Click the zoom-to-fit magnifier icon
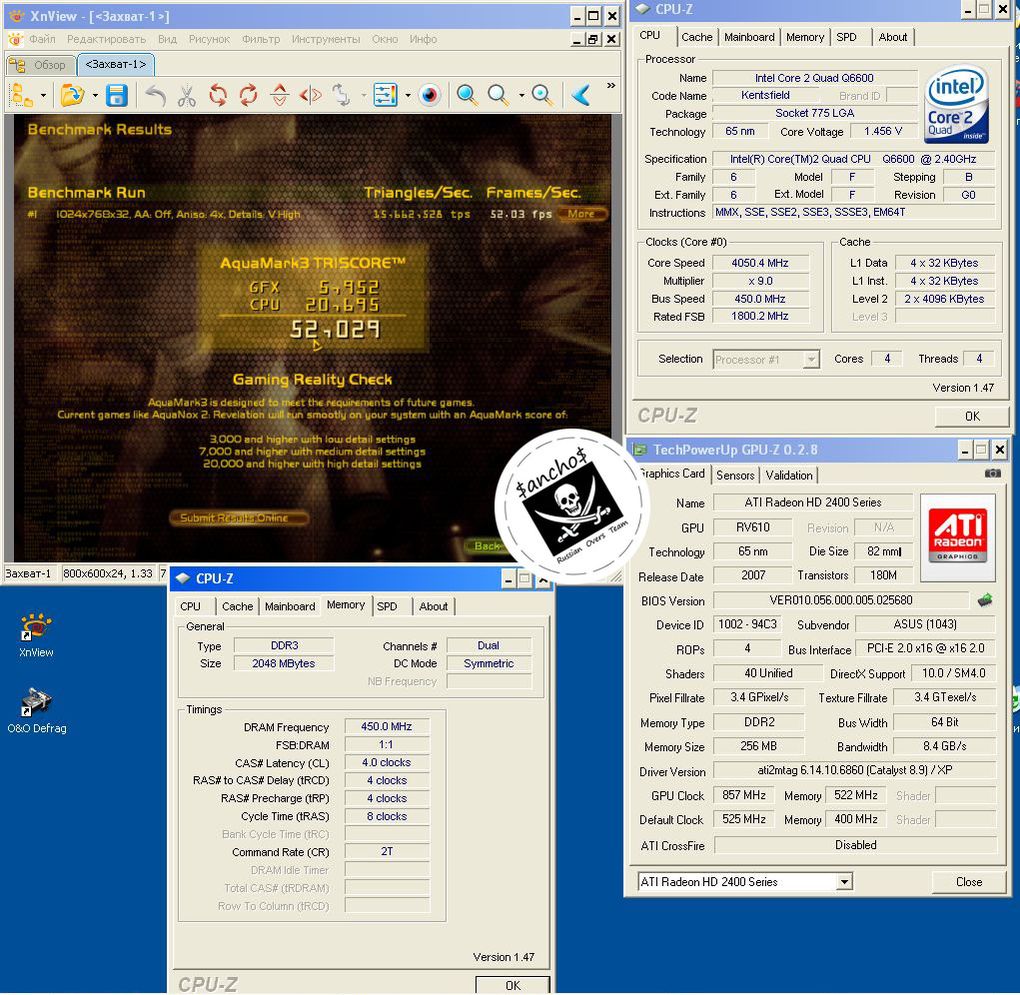Viewport: 1020px width, 995px height. [543, 96]
